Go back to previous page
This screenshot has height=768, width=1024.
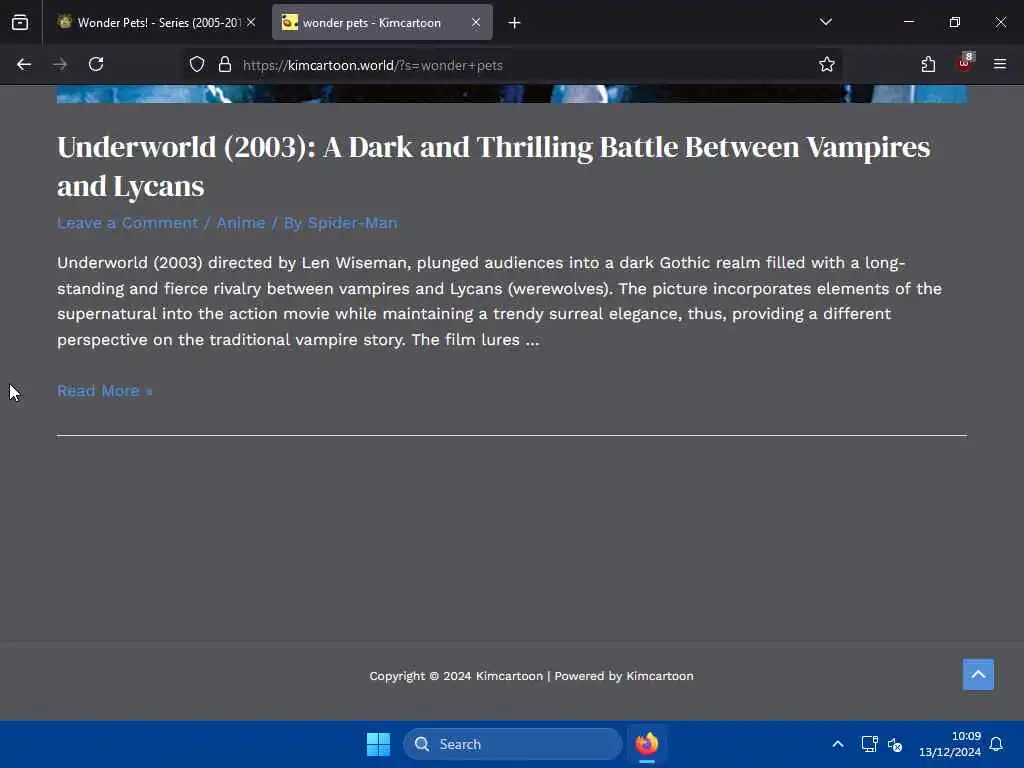click(x=24, y=64)
